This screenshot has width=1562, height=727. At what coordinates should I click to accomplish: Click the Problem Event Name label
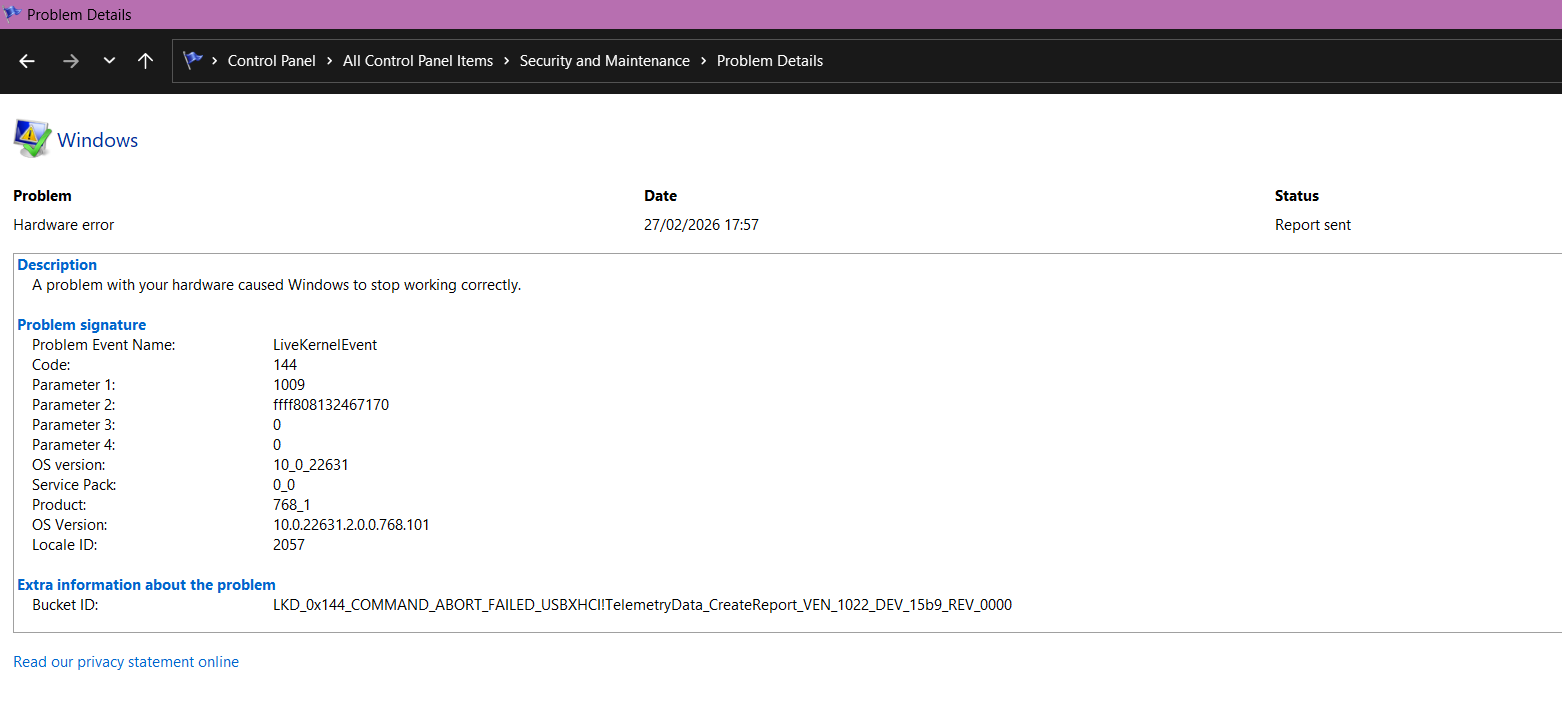tap(104, 345)
